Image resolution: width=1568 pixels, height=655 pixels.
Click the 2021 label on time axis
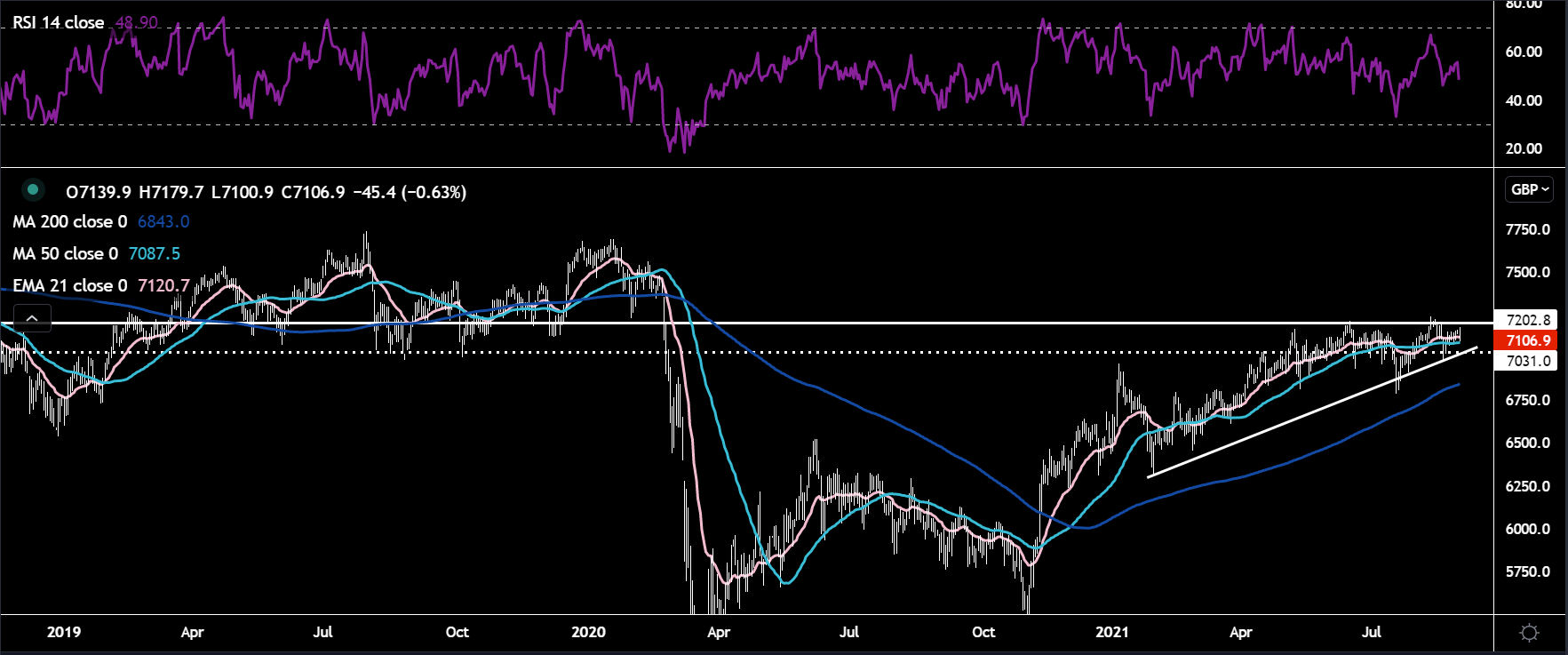click(1112, 632)
